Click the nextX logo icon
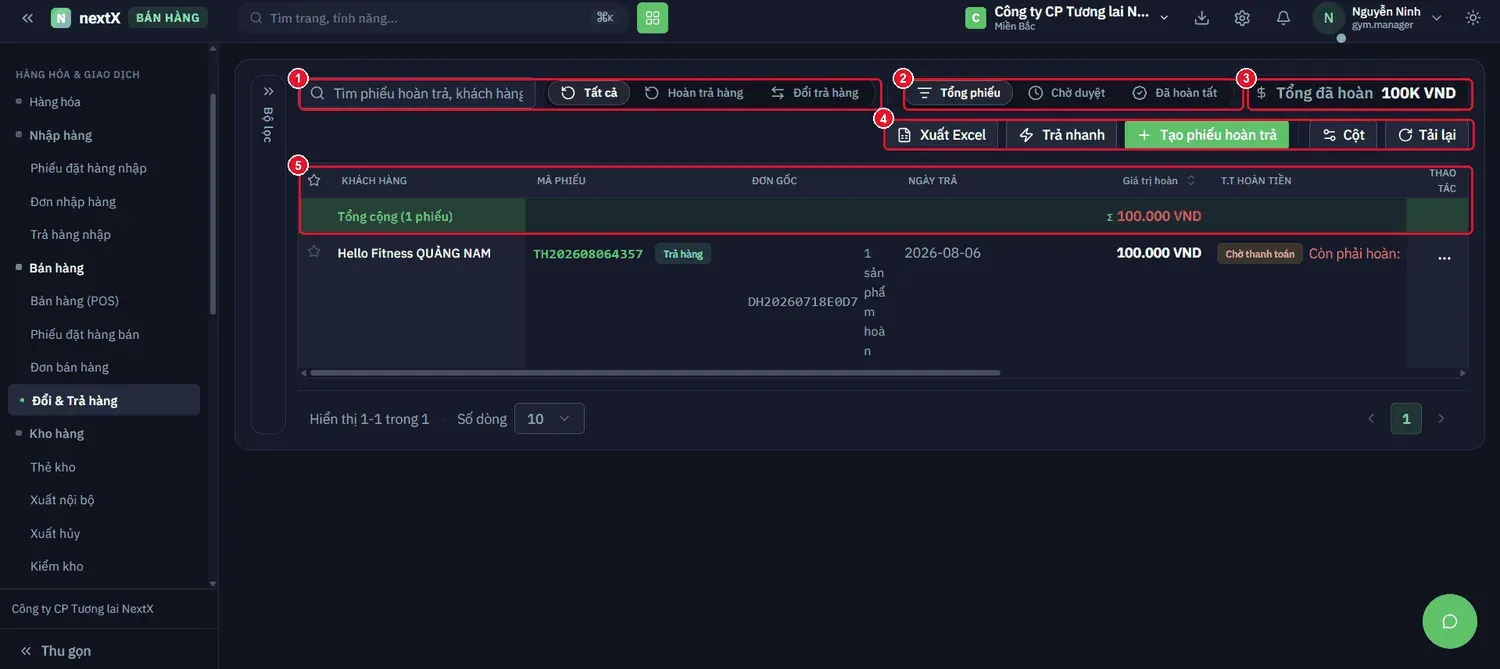1500x669 pixels. (61, 18)
